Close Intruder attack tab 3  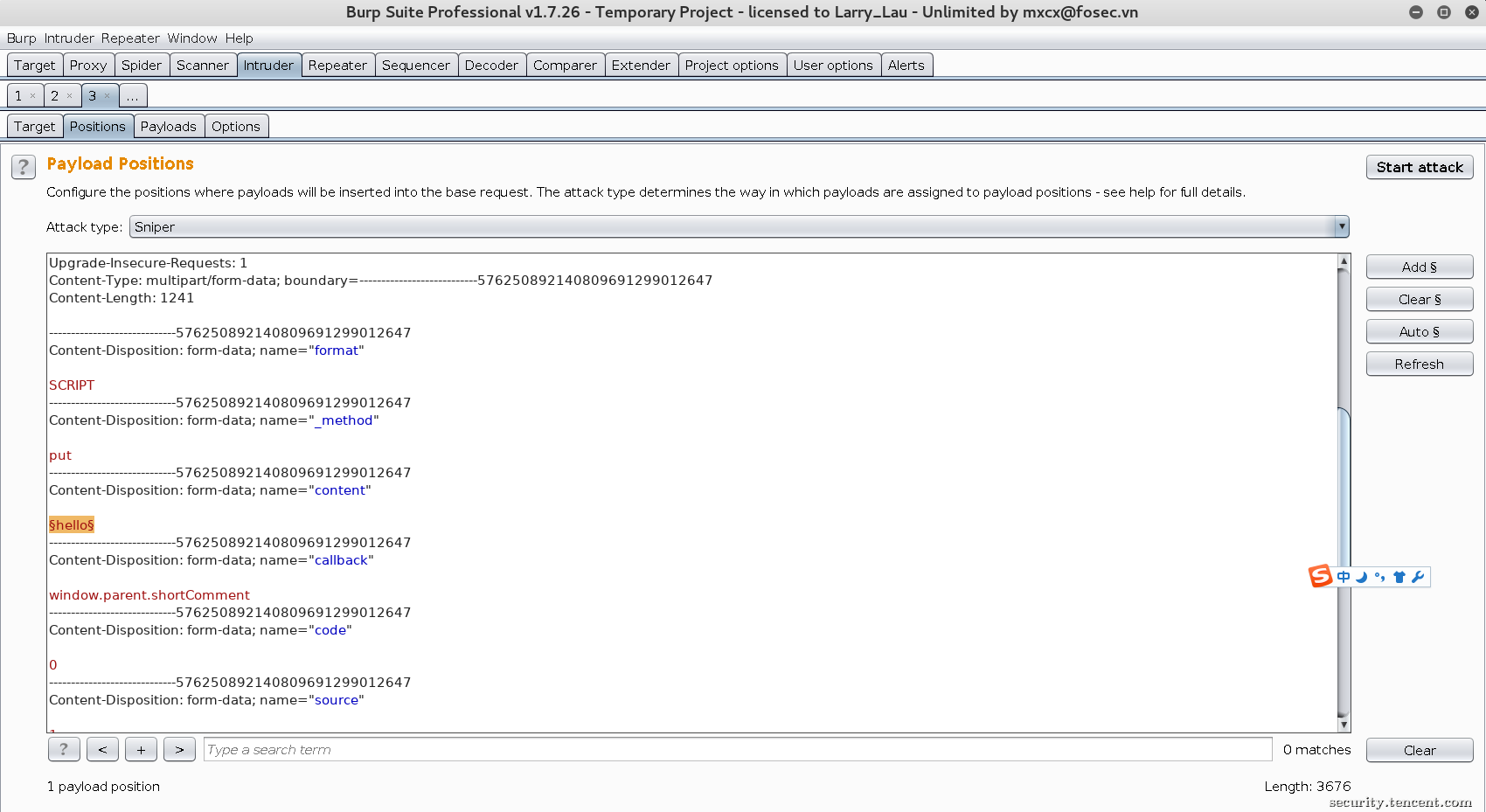108,96
